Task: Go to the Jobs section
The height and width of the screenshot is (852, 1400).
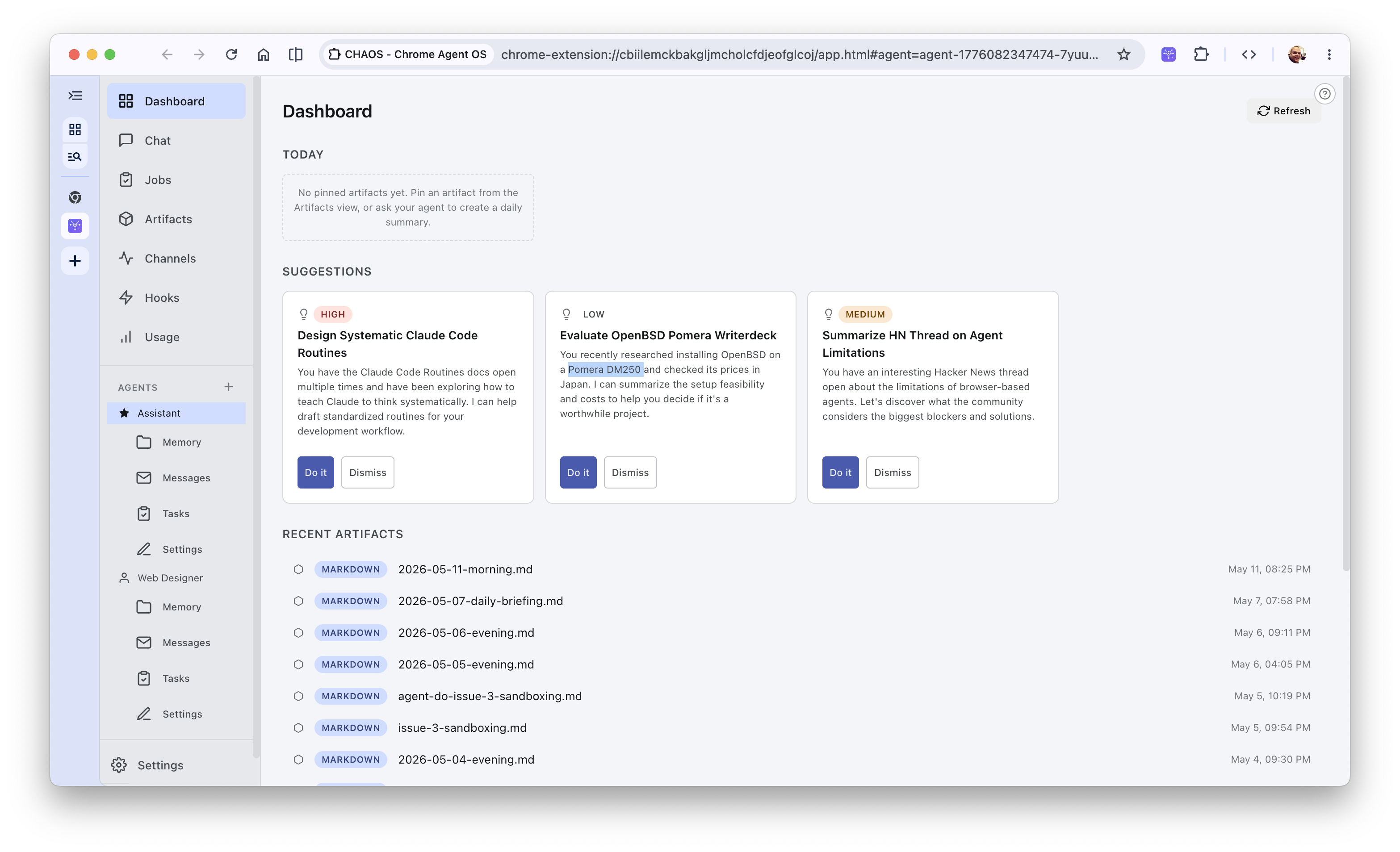Action: 176,180
